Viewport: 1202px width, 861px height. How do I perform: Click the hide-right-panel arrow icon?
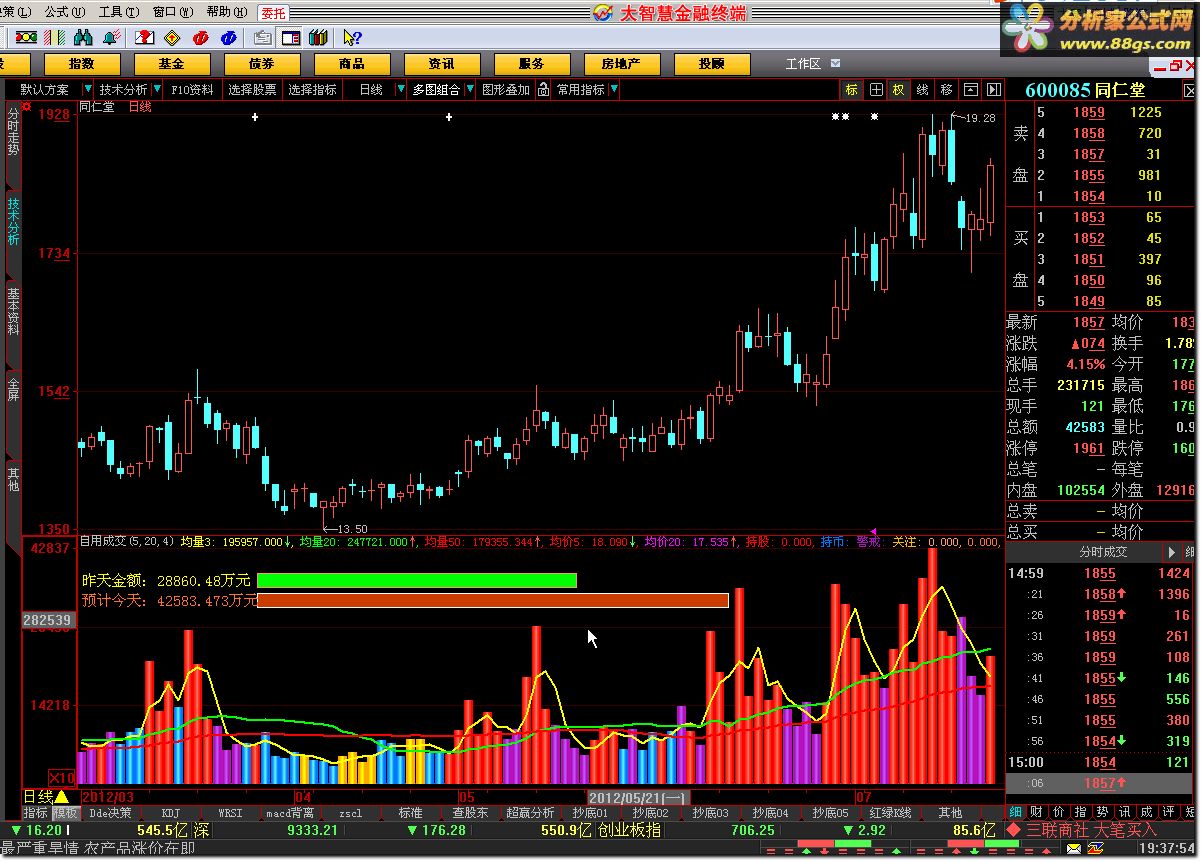[993, 89]
